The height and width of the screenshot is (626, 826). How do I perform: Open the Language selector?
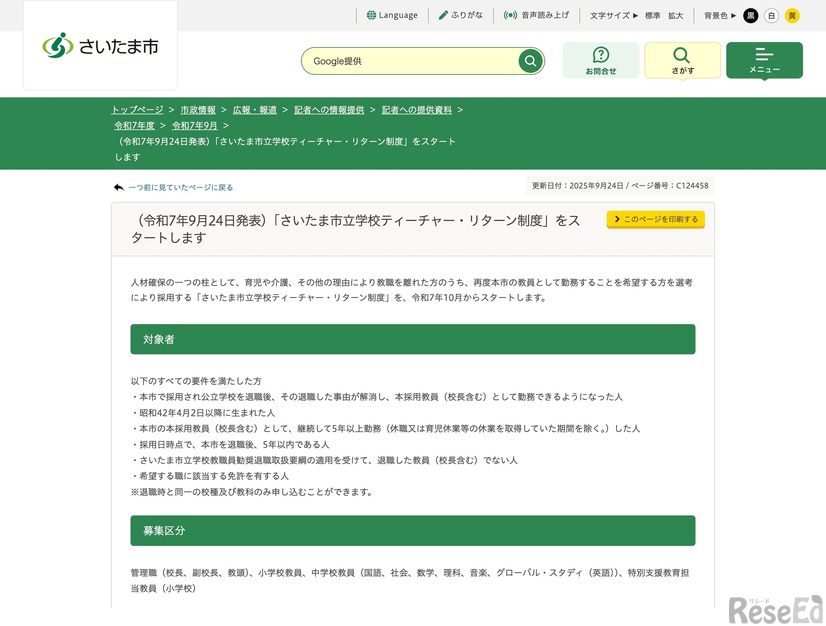tap(392, 15)
